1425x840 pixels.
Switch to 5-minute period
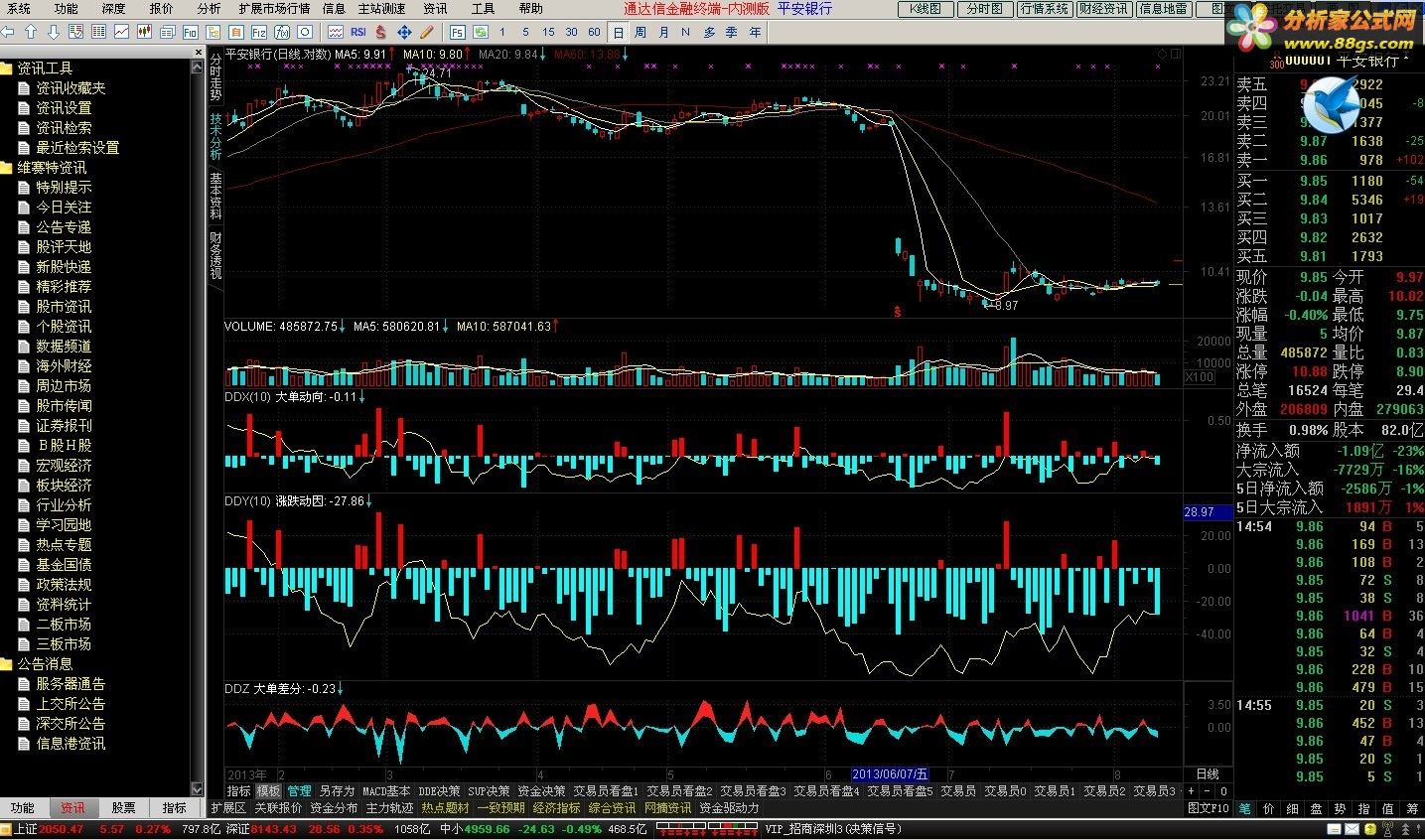click(x=525, y=32)
